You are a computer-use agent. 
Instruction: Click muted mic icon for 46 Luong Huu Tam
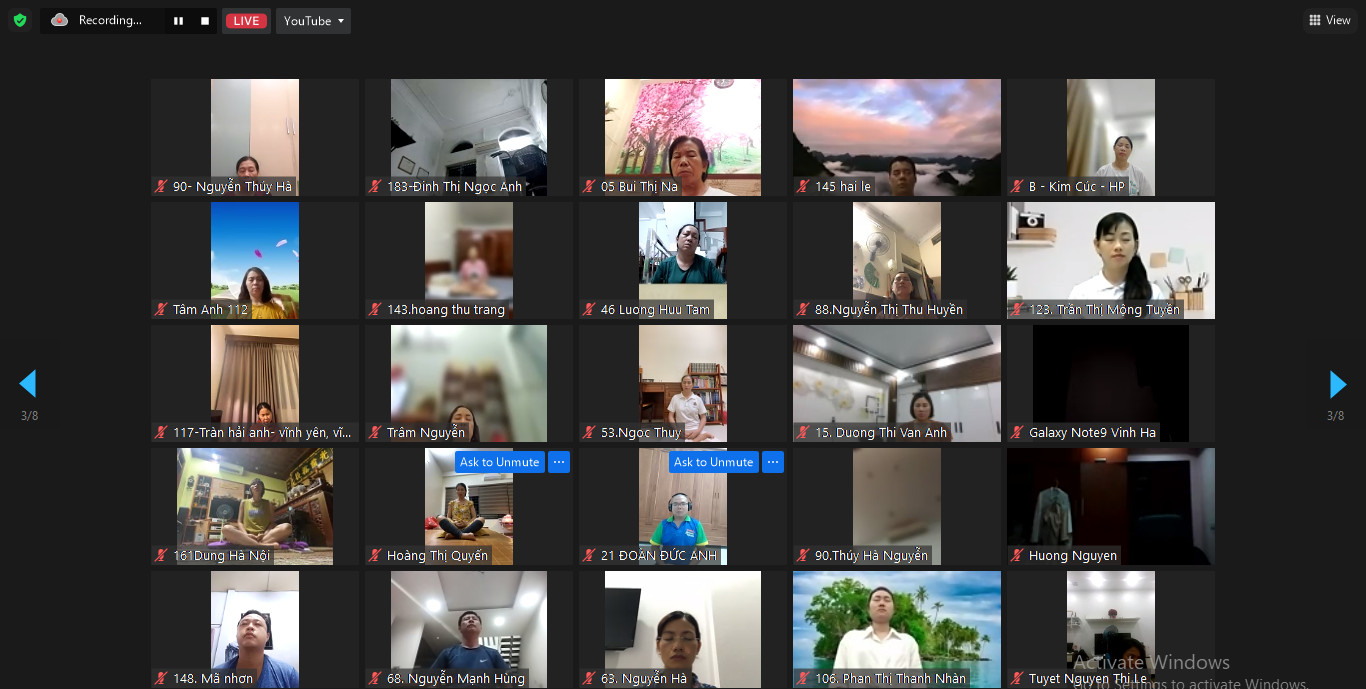coord(589,310)
